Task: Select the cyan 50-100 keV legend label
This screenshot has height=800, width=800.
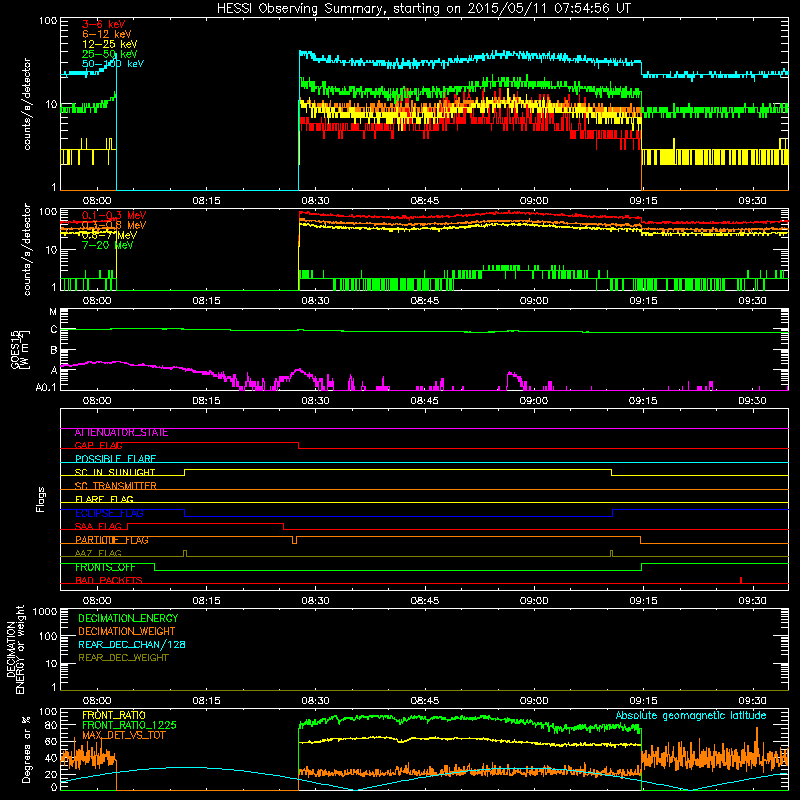Action: click(x=113, y=64)
